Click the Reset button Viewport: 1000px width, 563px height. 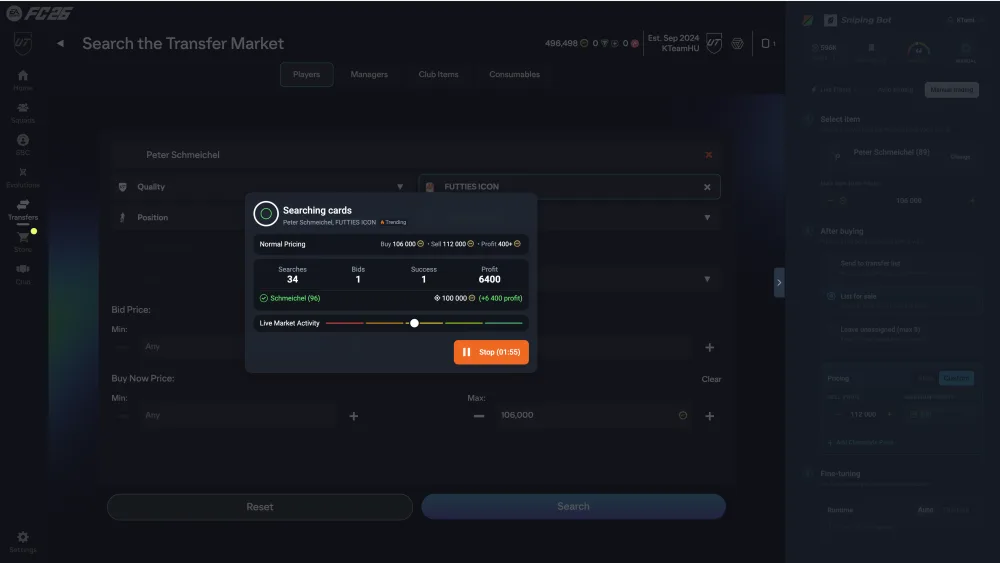point(260,507)
